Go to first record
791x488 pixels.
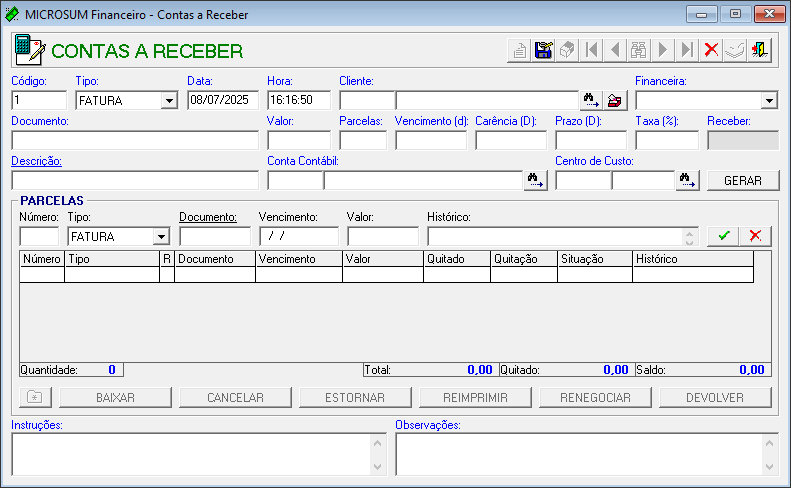(591, 50)
